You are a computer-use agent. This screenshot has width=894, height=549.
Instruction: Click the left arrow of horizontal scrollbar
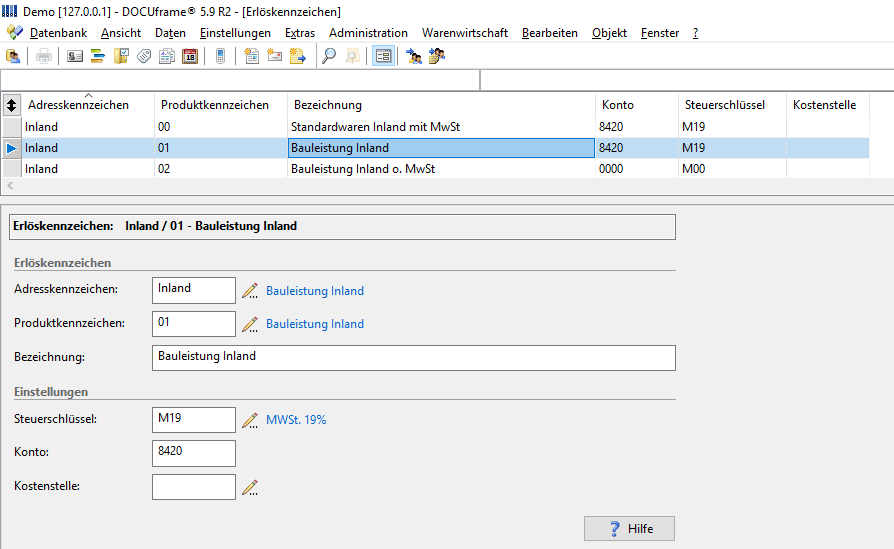tap(10, 185)
